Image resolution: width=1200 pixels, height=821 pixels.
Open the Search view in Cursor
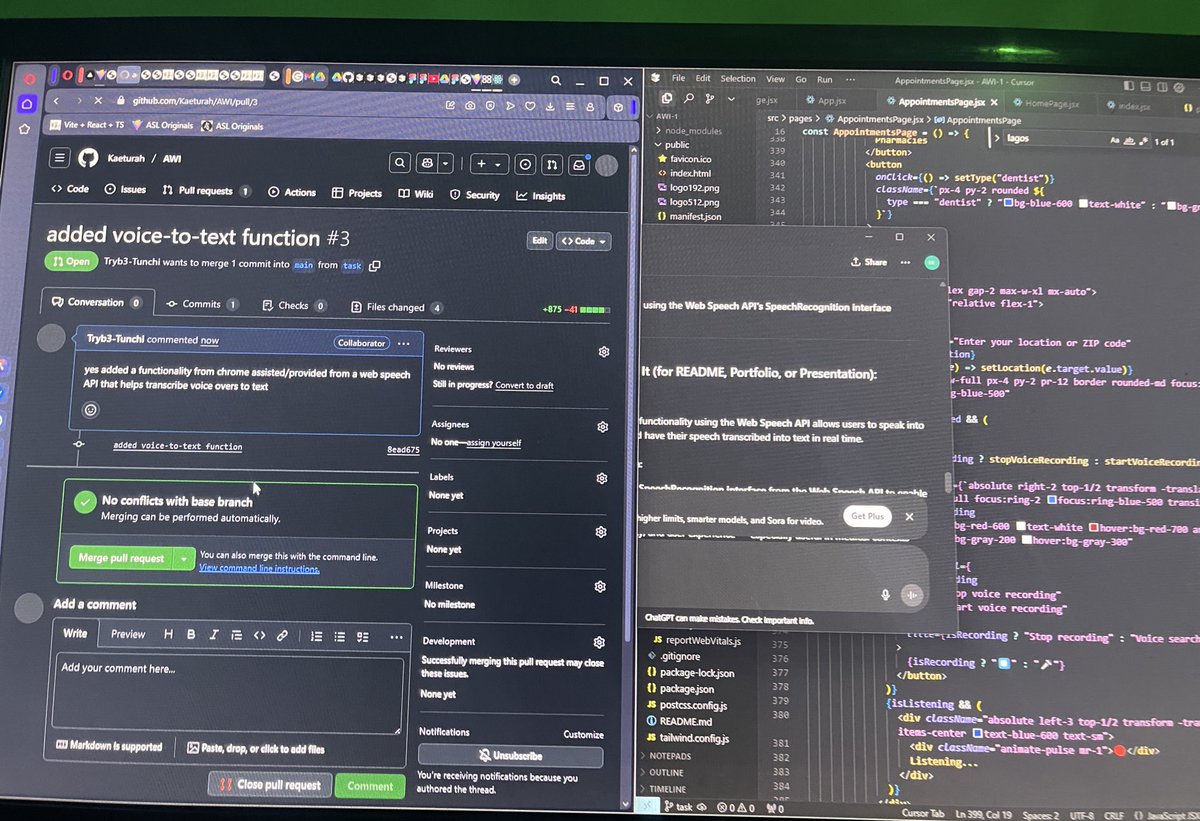tap(690, 98)
